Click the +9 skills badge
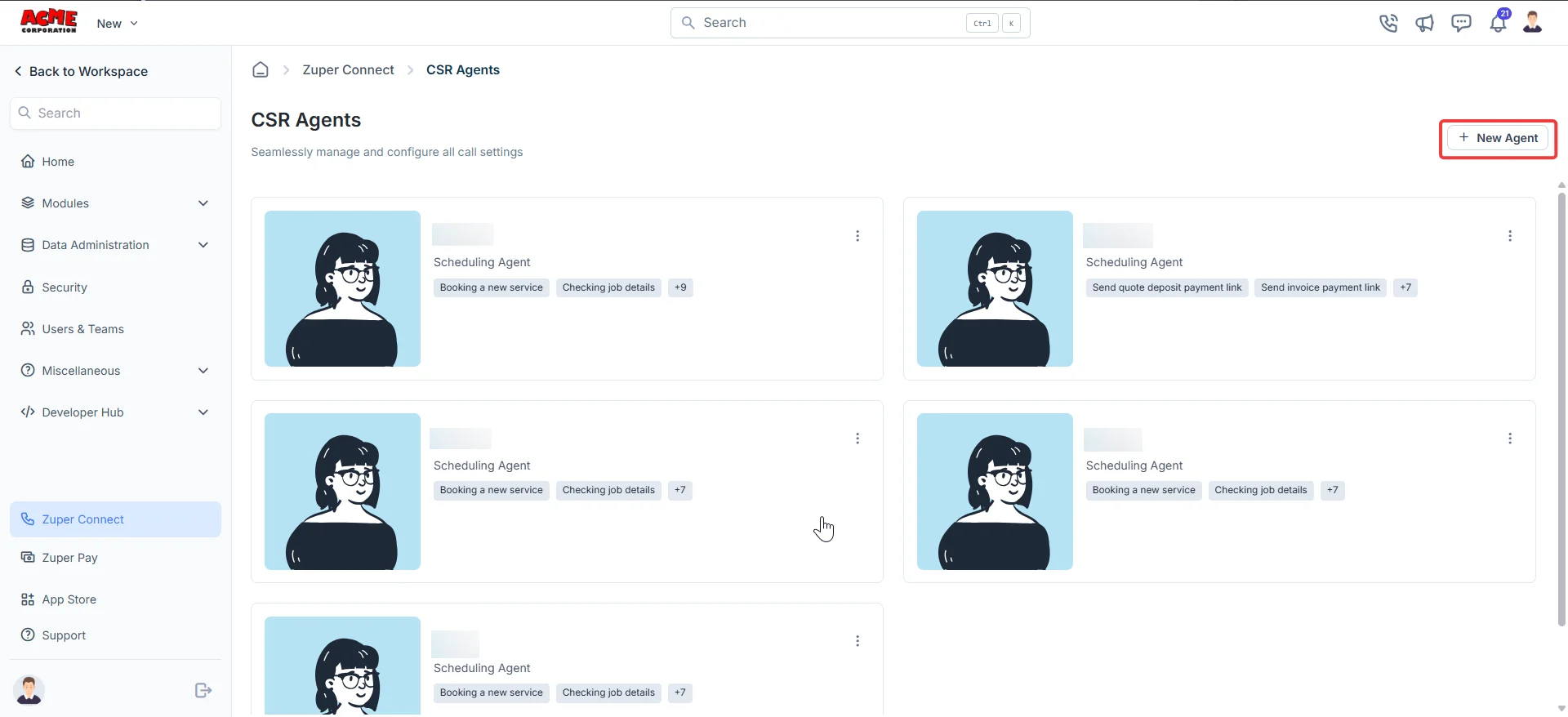Image resolution: width=1568 pixels, height=717 pixels. click(680, 287)
